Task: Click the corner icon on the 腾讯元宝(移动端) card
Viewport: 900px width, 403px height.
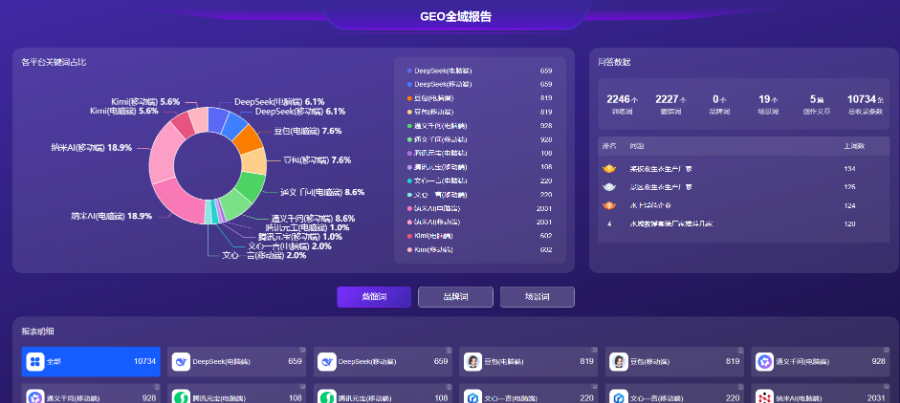Action: [447, 386]
